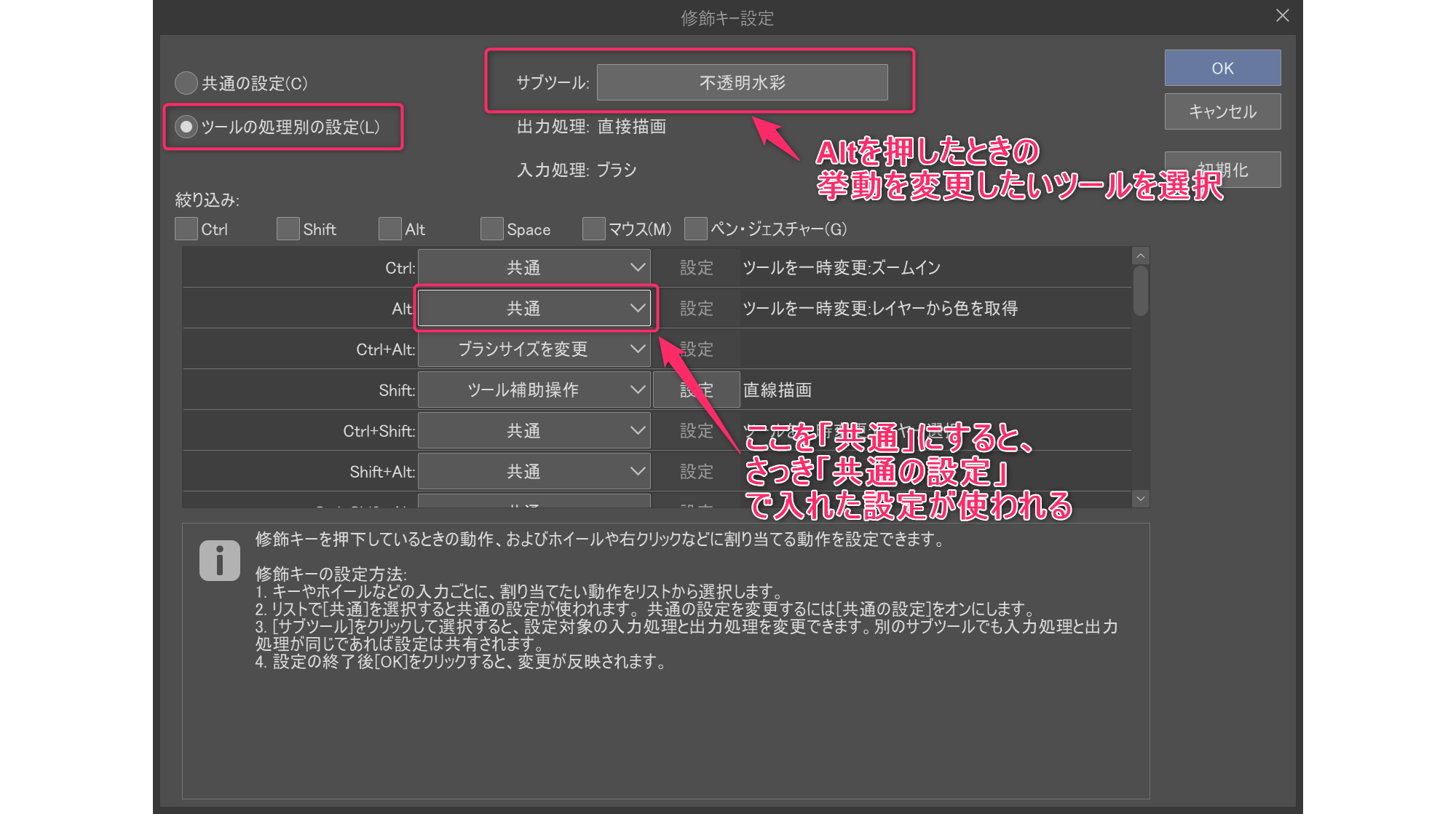Viewport: 1456px width, 814px height.
Task: Click scroll up arrow in key list
Action: pos(1141,256)
